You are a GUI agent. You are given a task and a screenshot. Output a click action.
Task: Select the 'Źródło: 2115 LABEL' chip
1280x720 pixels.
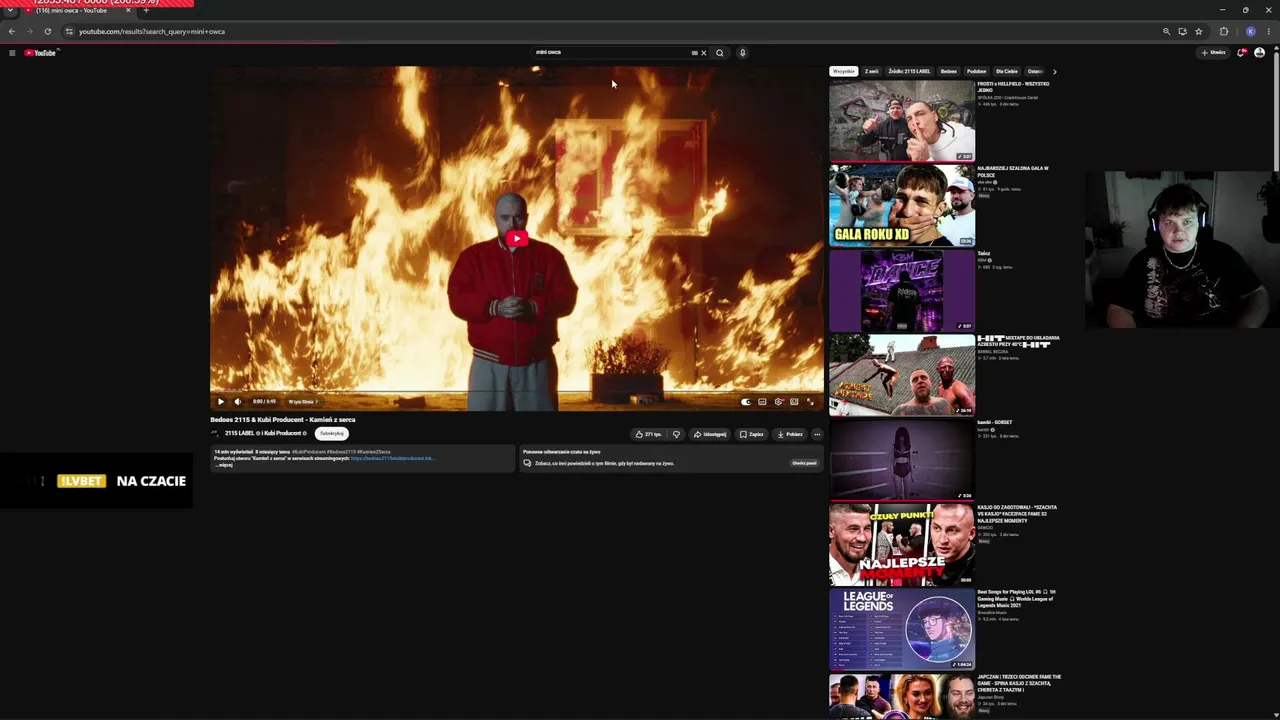[909, 72]
